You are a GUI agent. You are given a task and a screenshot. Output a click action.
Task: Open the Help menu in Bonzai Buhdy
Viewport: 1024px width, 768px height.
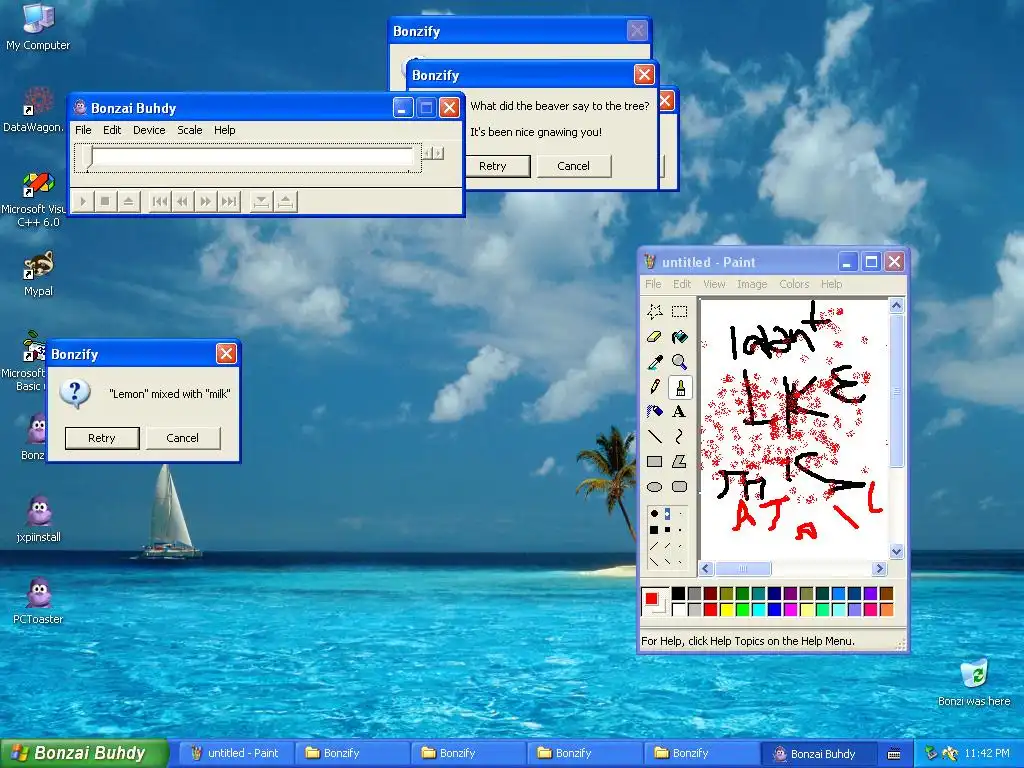click(225, 130)
